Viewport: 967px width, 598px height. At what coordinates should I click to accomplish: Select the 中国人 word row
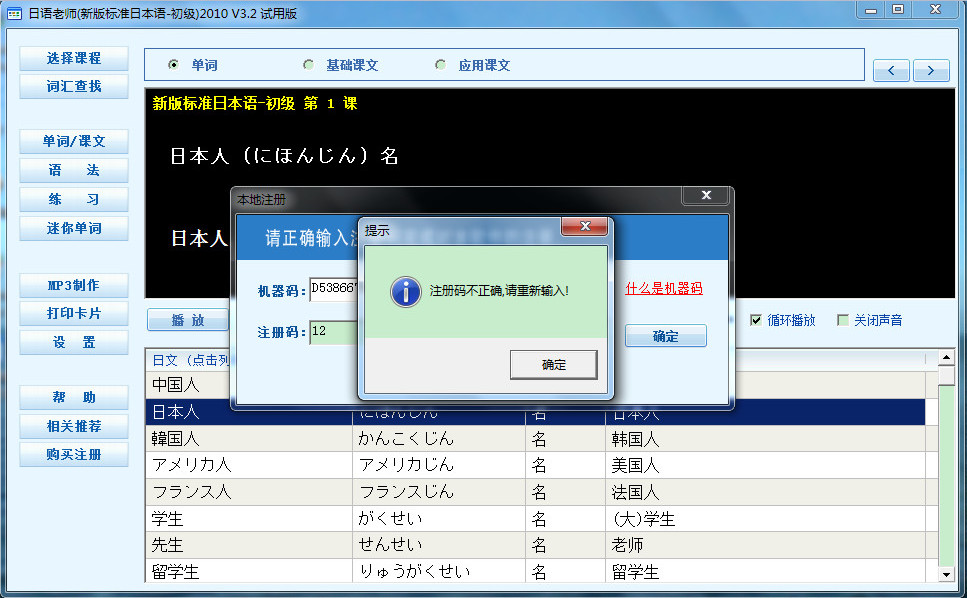(x=187, y=385)
